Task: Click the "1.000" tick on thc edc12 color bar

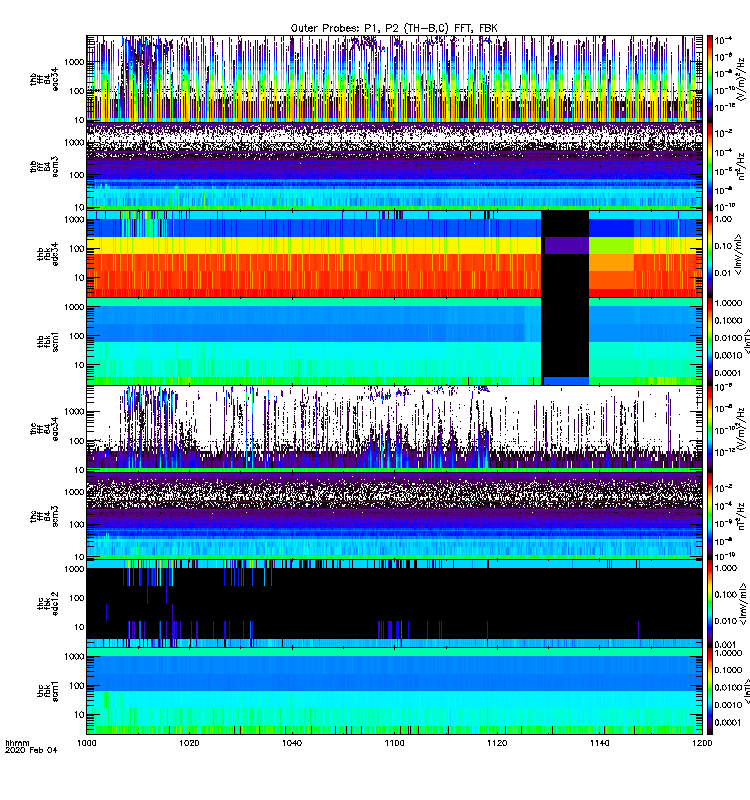Action: [726, 568]
